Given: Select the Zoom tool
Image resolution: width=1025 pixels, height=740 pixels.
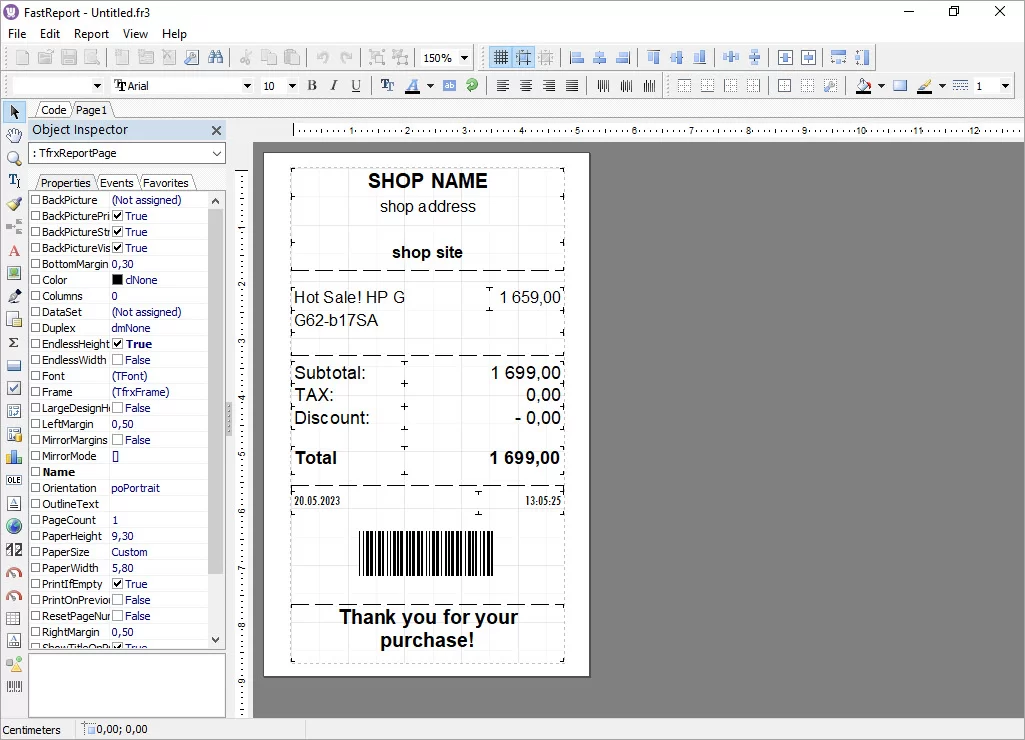Looking at the screenshot, I should (13, 157).
